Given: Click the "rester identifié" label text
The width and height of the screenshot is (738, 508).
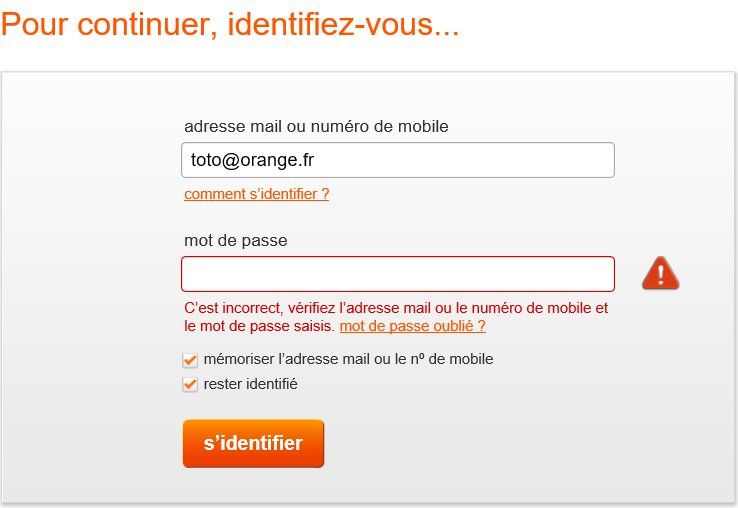Looking at the screenshot, I should tap(250, 384).
